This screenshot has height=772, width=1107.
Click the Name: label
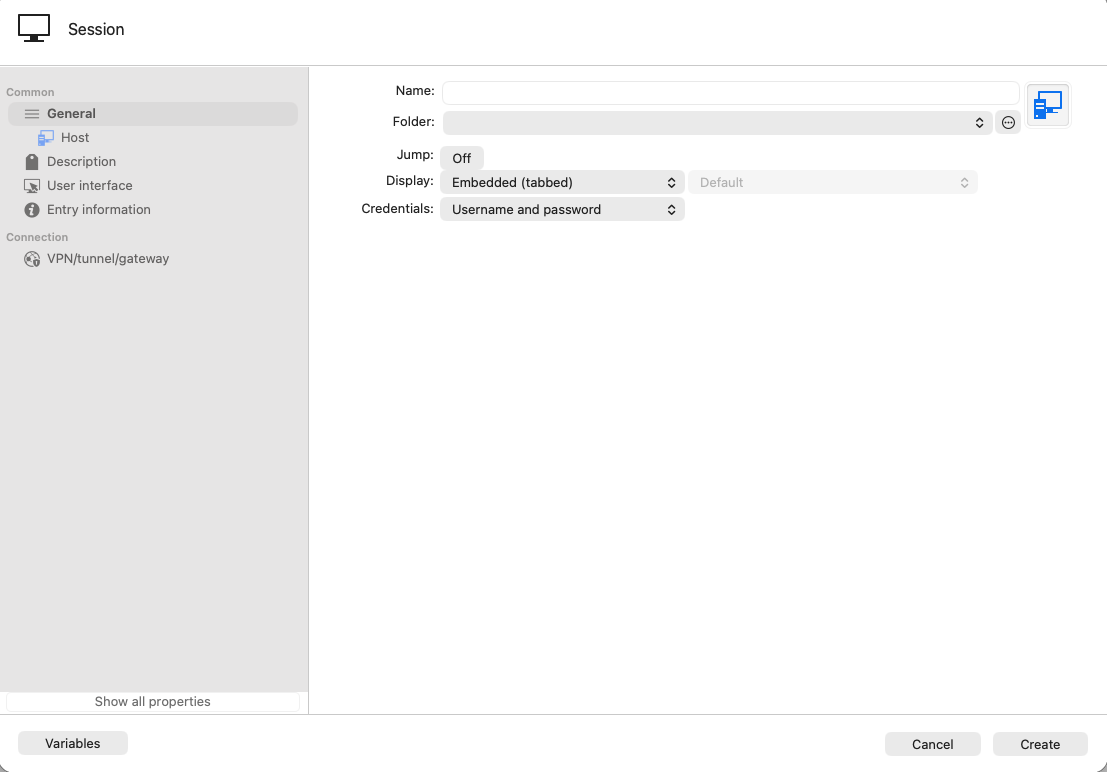pos(415,90)
